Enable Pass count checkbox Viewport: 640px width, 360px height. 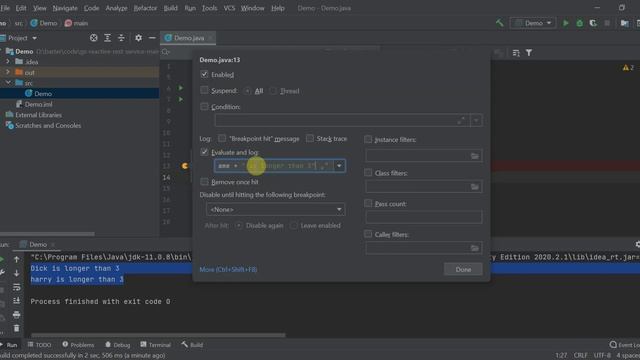click(x=368, y=203)
